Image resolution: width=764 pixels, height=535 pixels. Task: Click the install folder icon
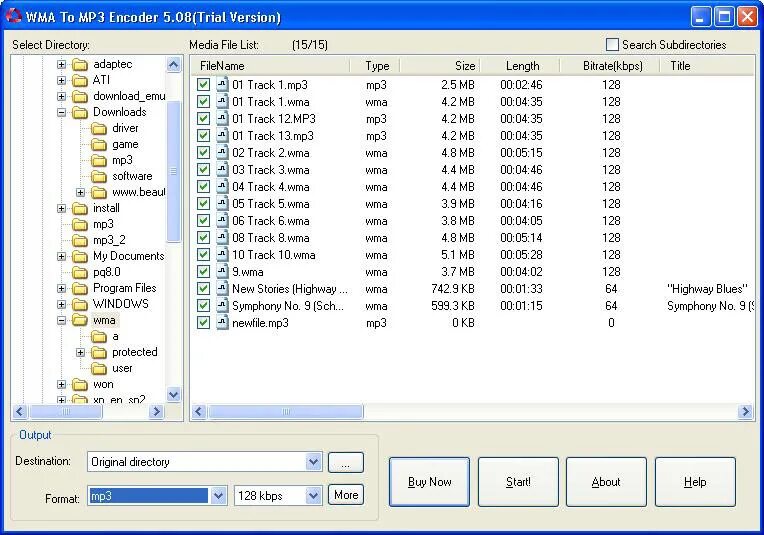pos(80,208)
